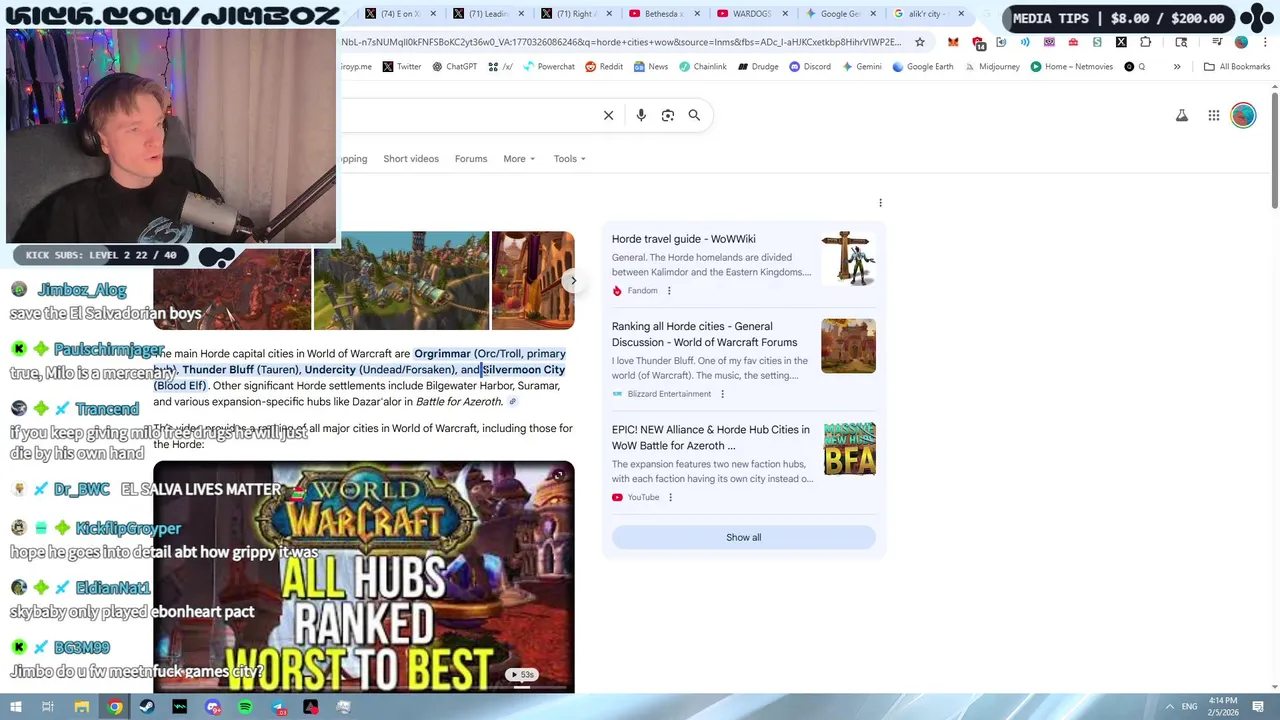Open the Drudge bookmark

tap(758, 67)
